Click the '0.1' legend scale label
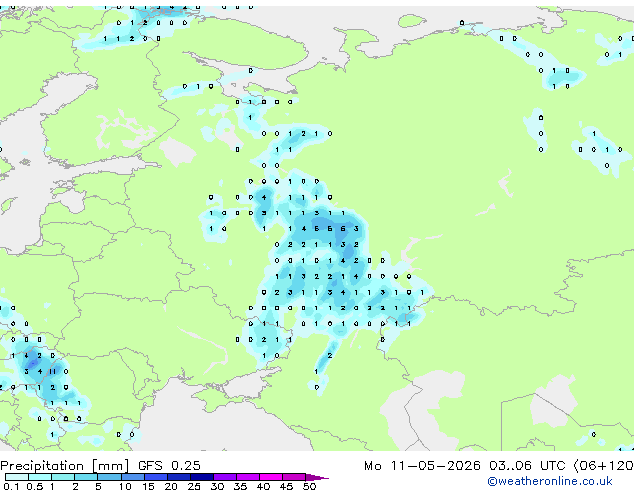This screenshot has height=490, width=634. coord(11,486)
